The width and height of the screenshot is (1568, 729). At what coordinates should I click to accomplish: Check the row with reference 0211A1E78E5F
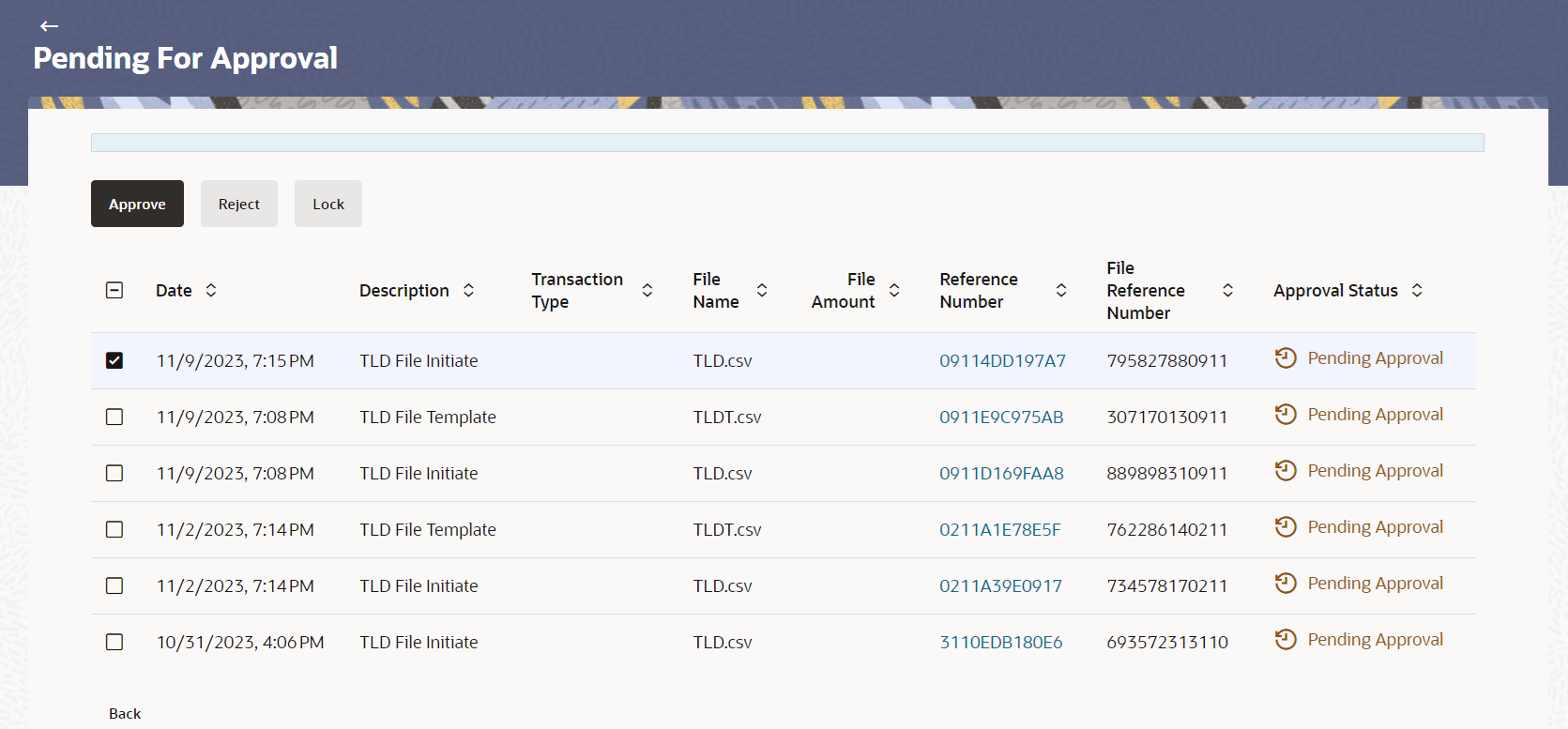114,529
